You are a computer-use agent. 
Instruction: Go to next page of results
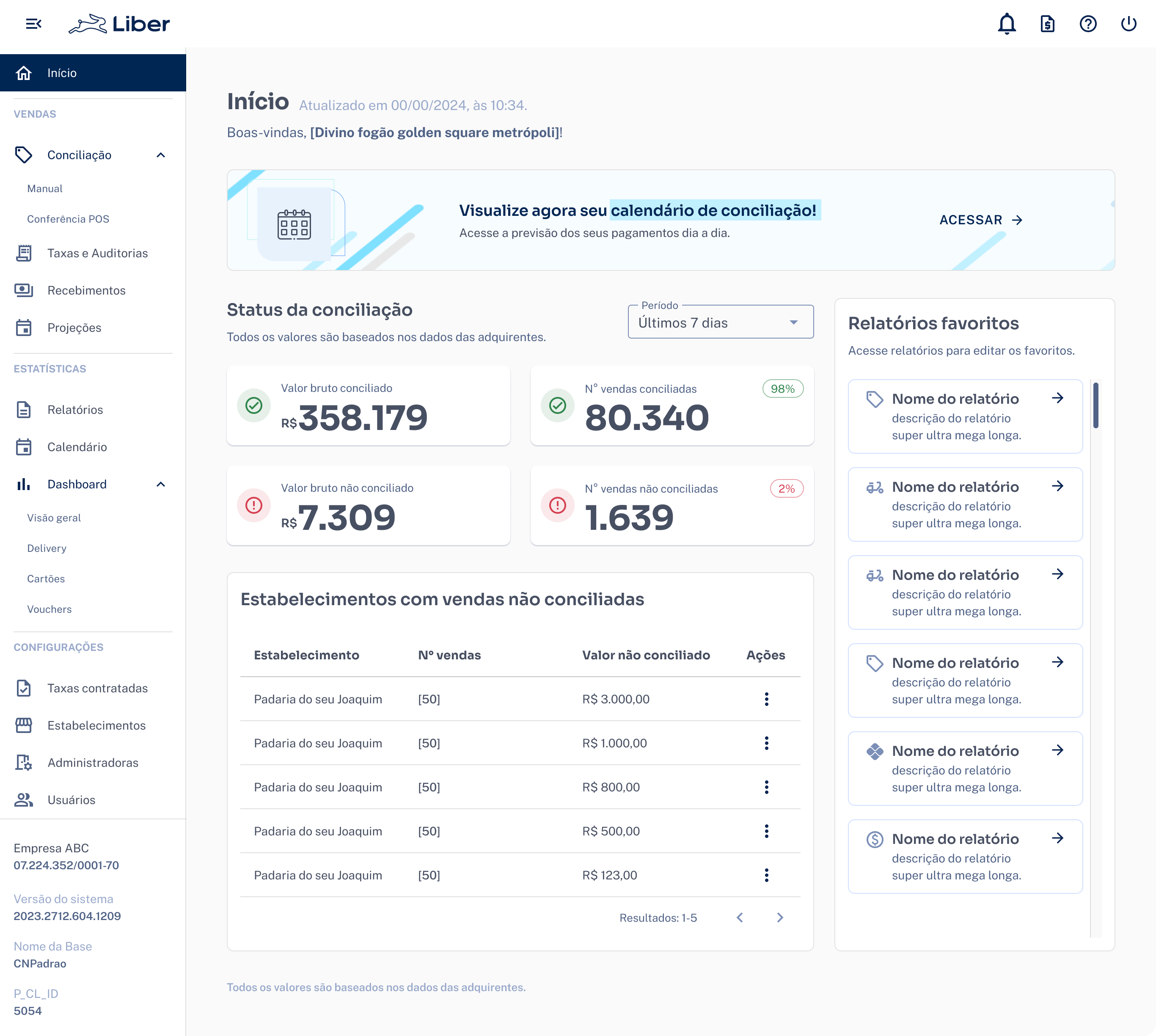click(780, 918)
